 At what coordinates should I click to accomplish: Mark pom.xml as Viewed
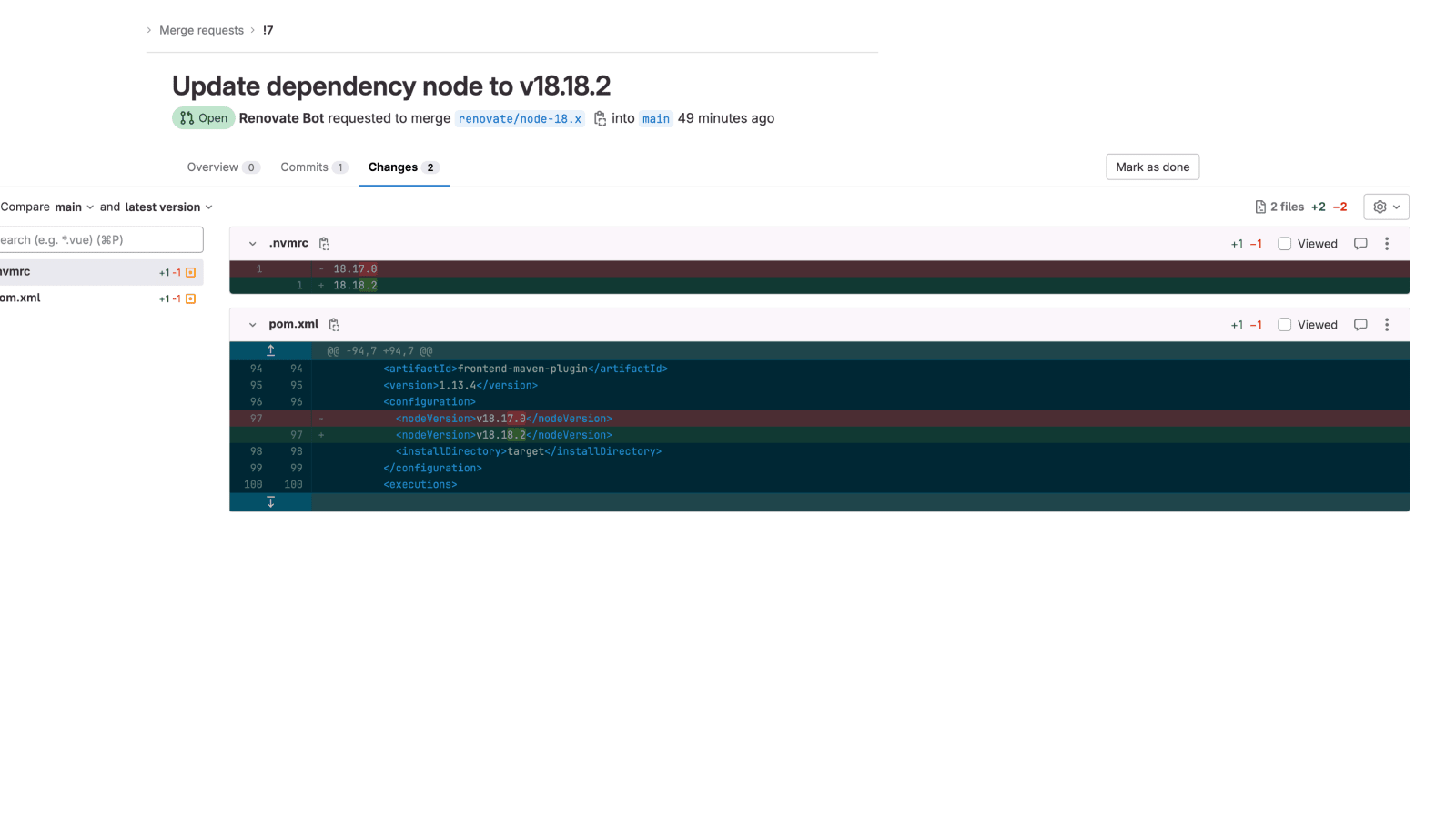pyautogui.click(x=1284, y=325)
